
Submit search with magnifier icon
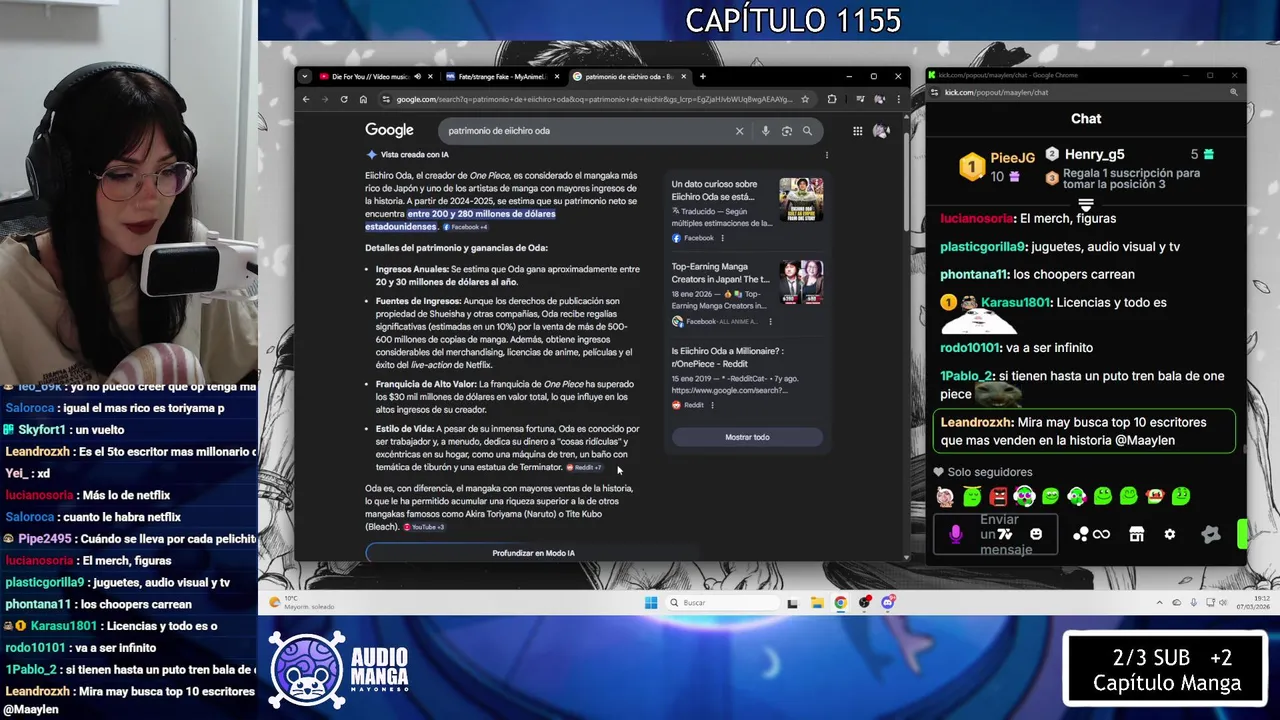point(807,131)
